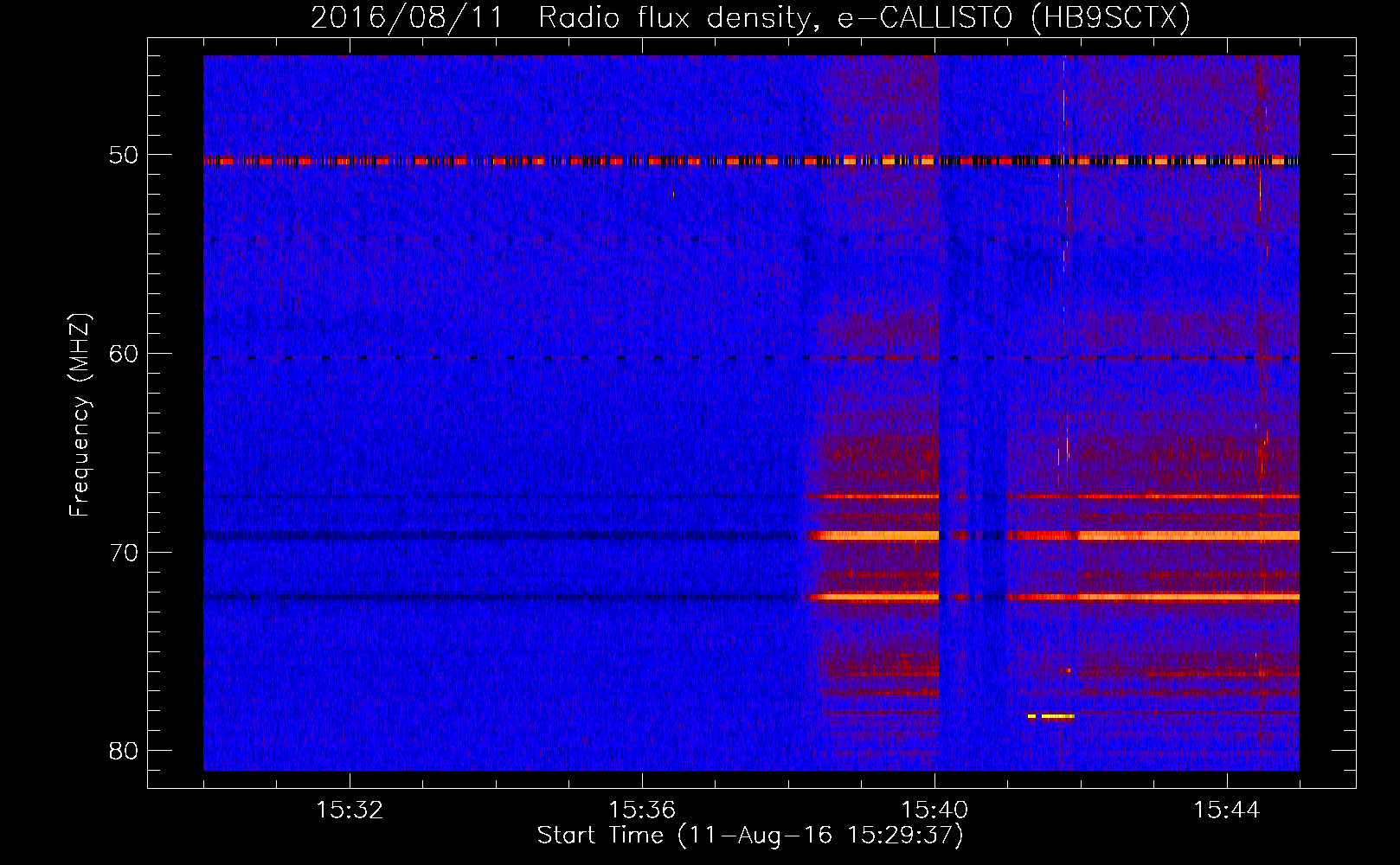
Task: Click the 50 frequency tick label
Action: 124,156
